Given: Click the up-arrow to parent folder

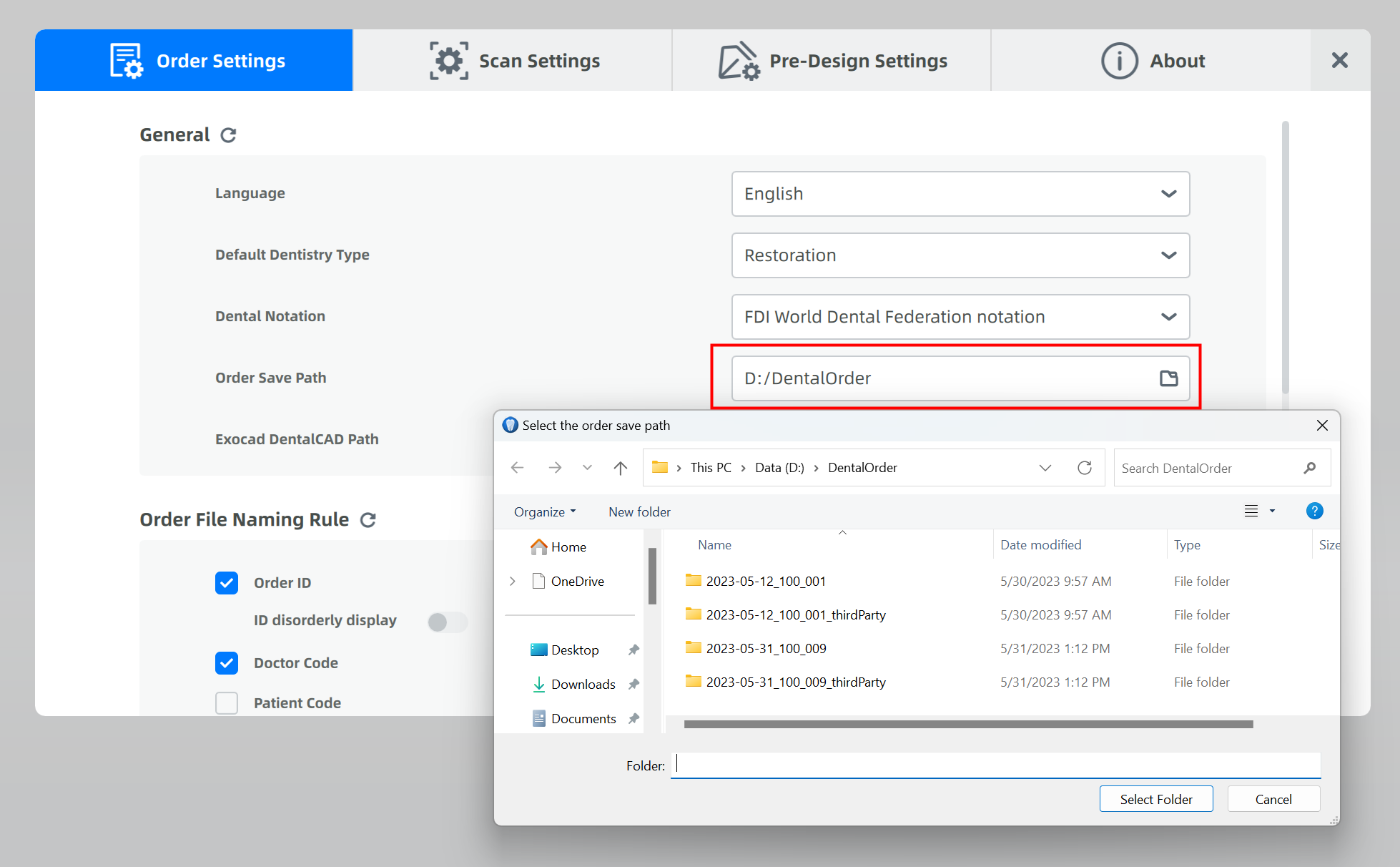Looking at the screenshot, I should click(620, 468).
